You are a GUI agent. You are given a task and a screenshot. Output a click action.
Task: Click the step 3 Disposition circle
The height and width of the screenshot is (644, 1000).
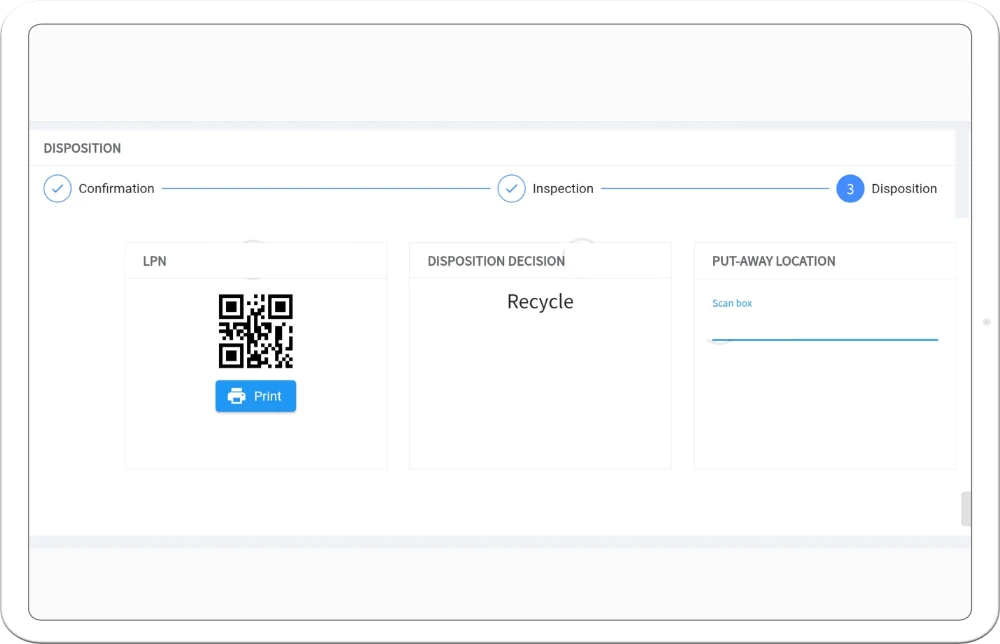click(850, 189)
